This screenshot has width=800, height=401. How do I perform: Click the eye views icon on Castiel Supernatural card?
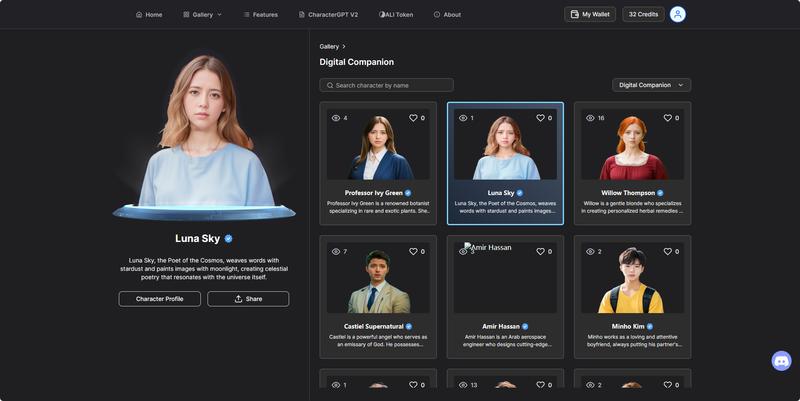(336, 251)
